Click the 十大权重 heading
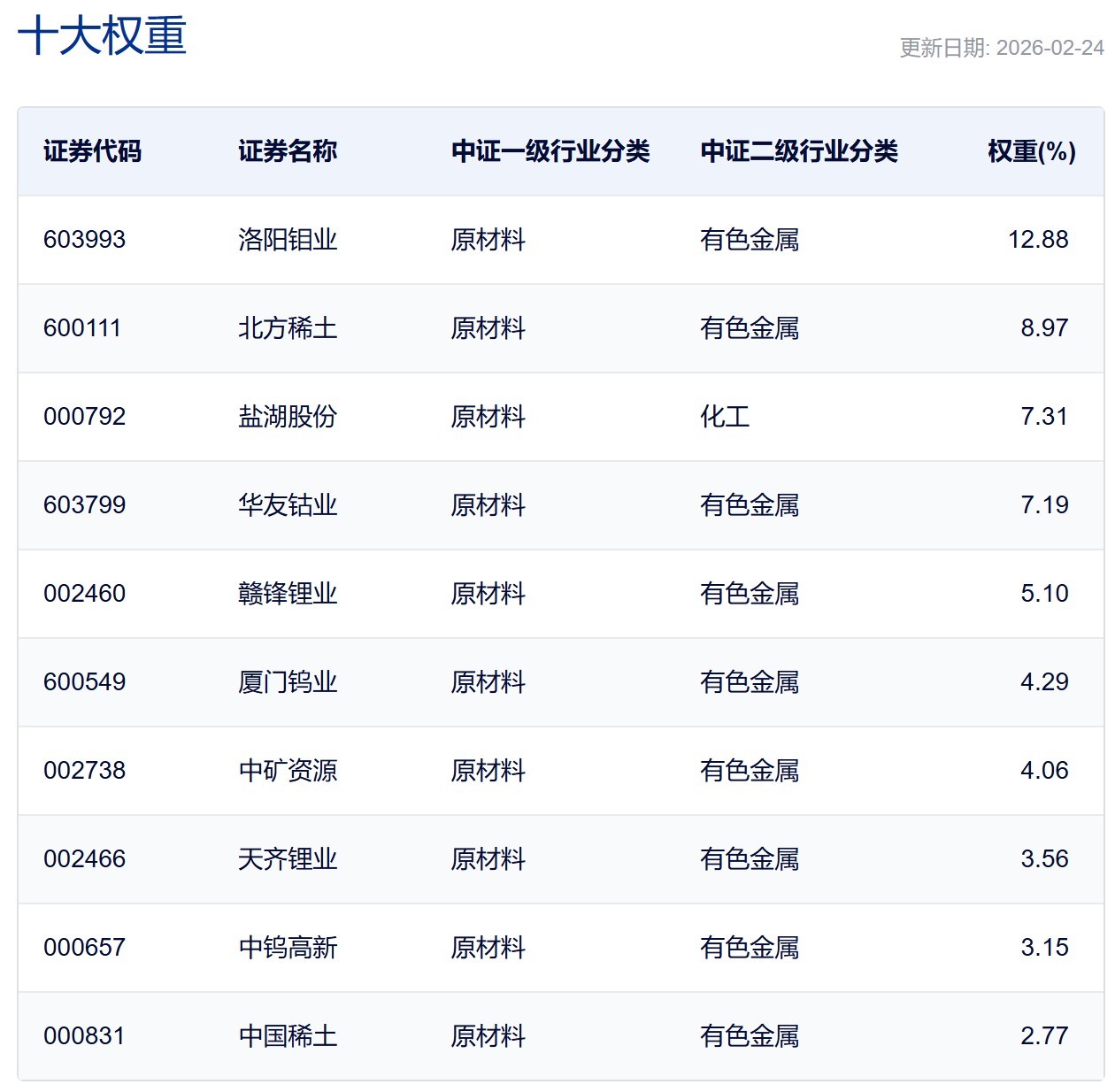This screenshot has height=1092, width=1115. pyautogui.click(x=102, y=37)
